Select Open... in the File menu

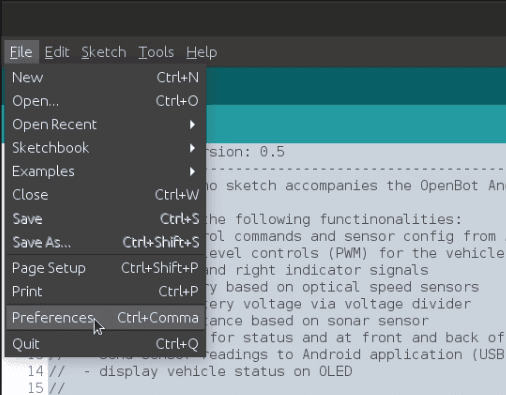(x=105, y=101)
